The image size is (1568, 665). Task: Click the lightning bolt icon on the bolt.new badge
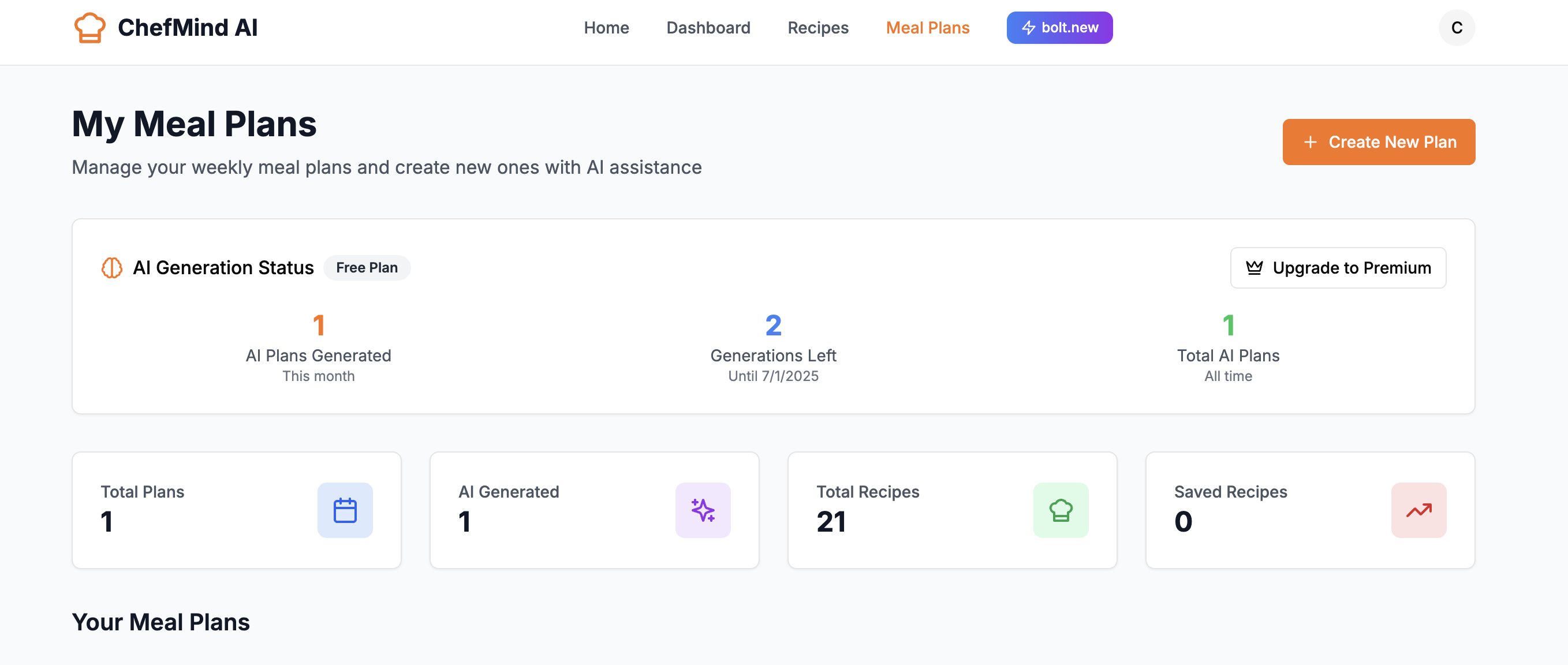point(1028,28)
